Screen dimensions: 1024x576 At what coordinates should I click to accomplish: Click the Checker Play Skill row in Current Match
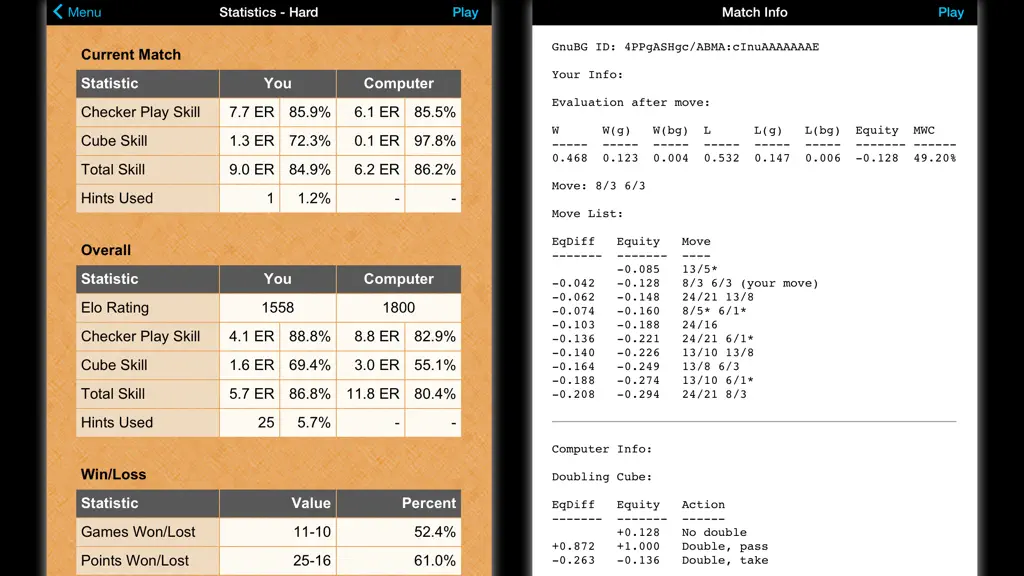coord(268,112)
